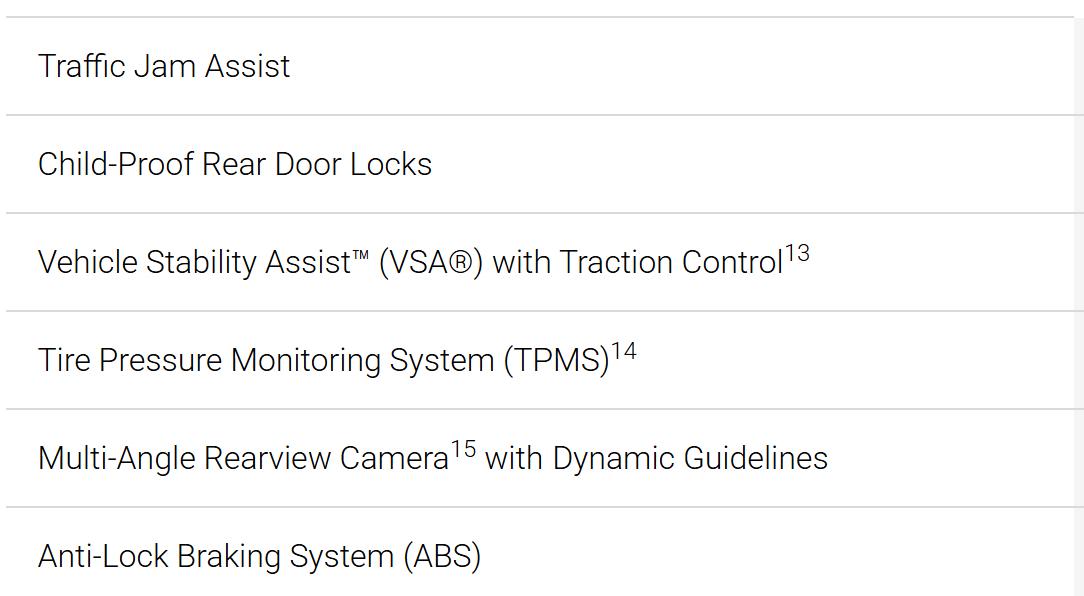Click the words 'with Dynamic Guidelines'
This screenshot has height=596, width=1084.
(656, 459)
